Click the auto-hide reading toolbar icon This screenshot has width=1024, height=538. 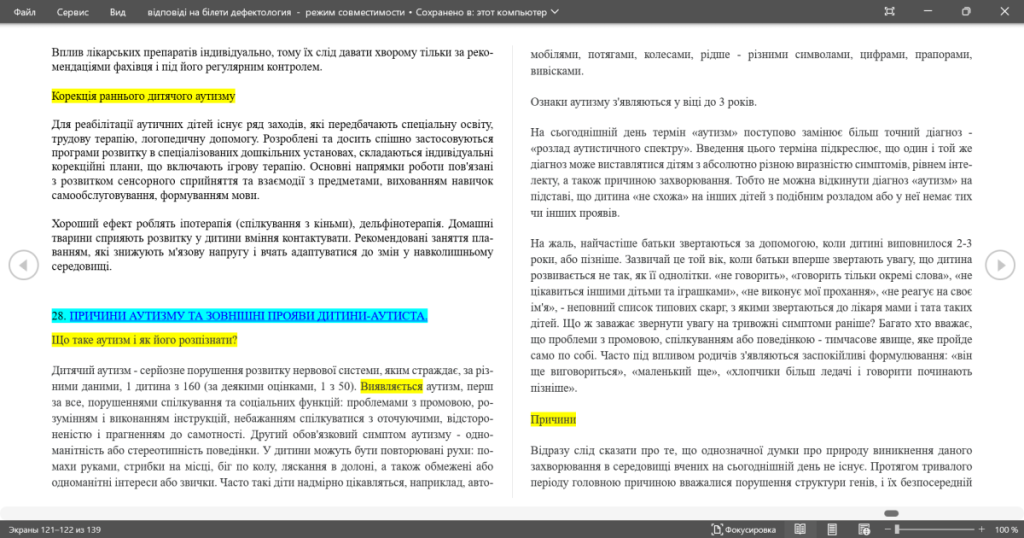click(889, 11)
